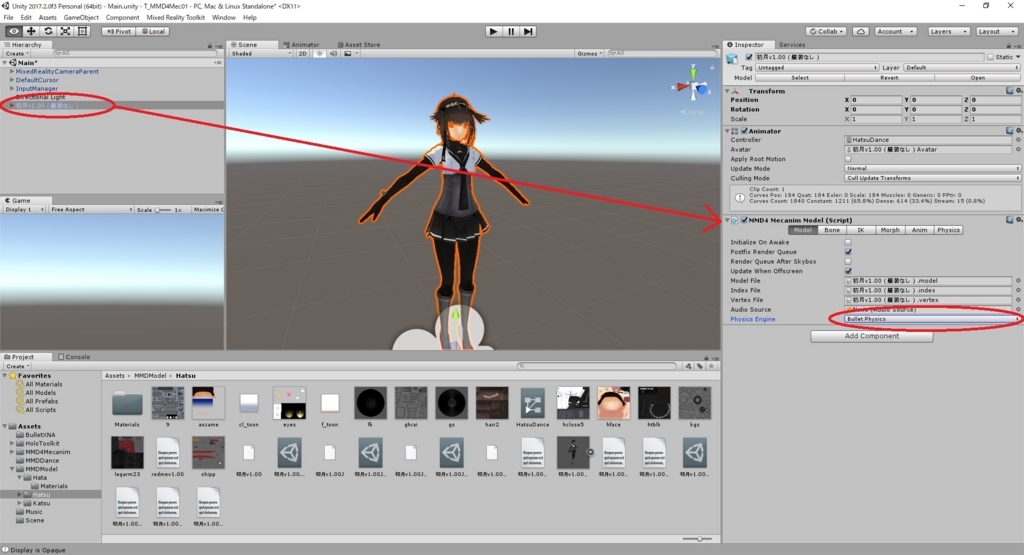Image resolution: width=1024 pixels, height=555 pixels.
Task: Toggle 2D scene view mode
Action: 302,54
